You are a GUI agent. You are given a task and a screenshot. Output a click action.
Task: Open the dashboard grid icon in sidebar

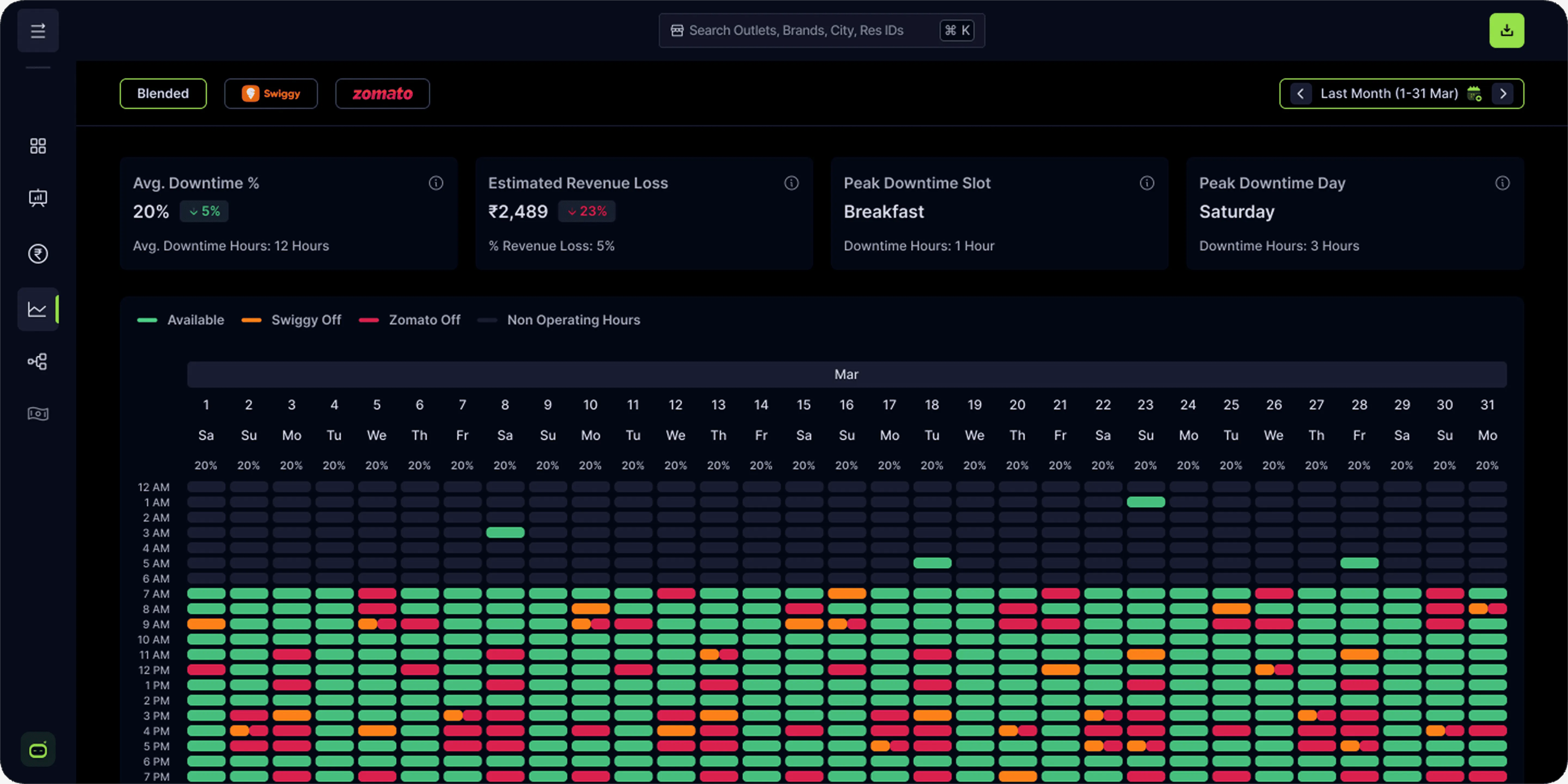tap(38, 146)
